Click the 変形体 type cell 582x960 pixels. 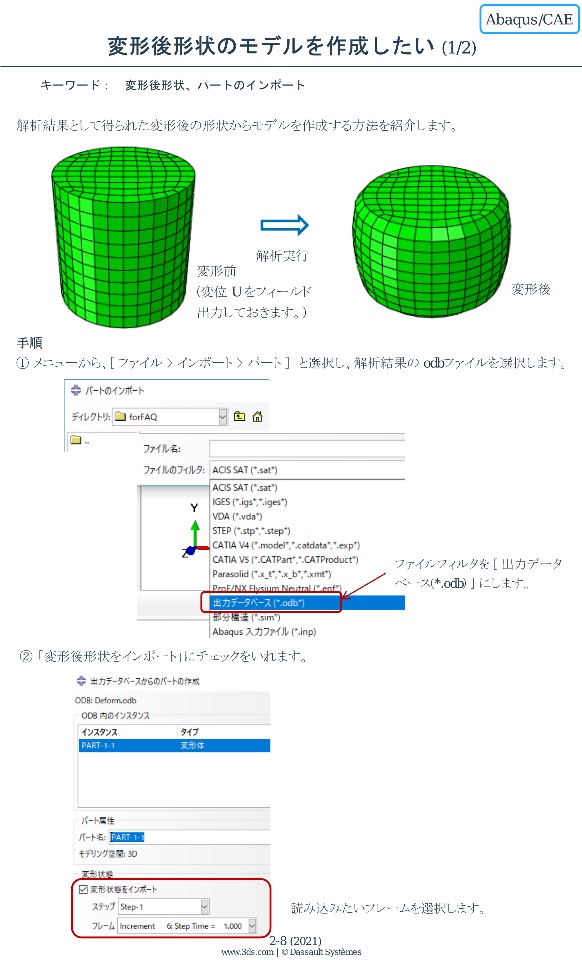click(x=192, y=745)
